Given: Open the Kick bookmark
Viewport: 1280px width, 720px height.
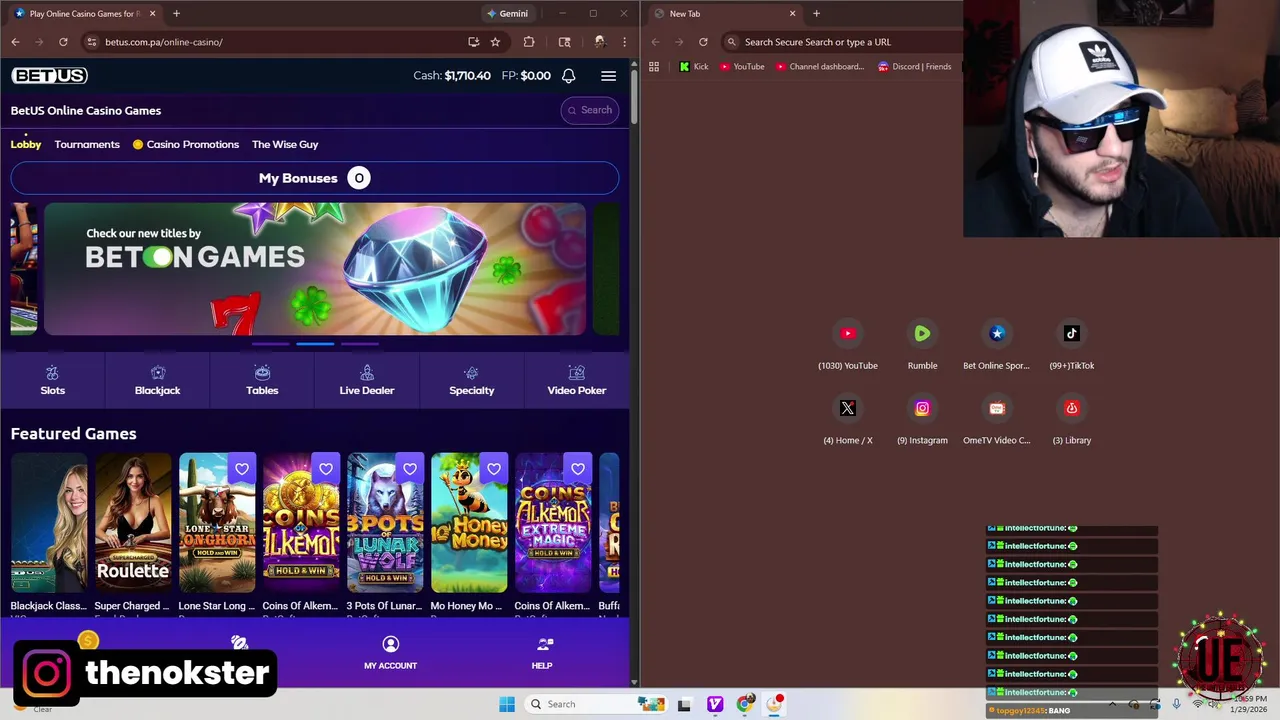Looking at the screenshot, I should click(693, 67).
